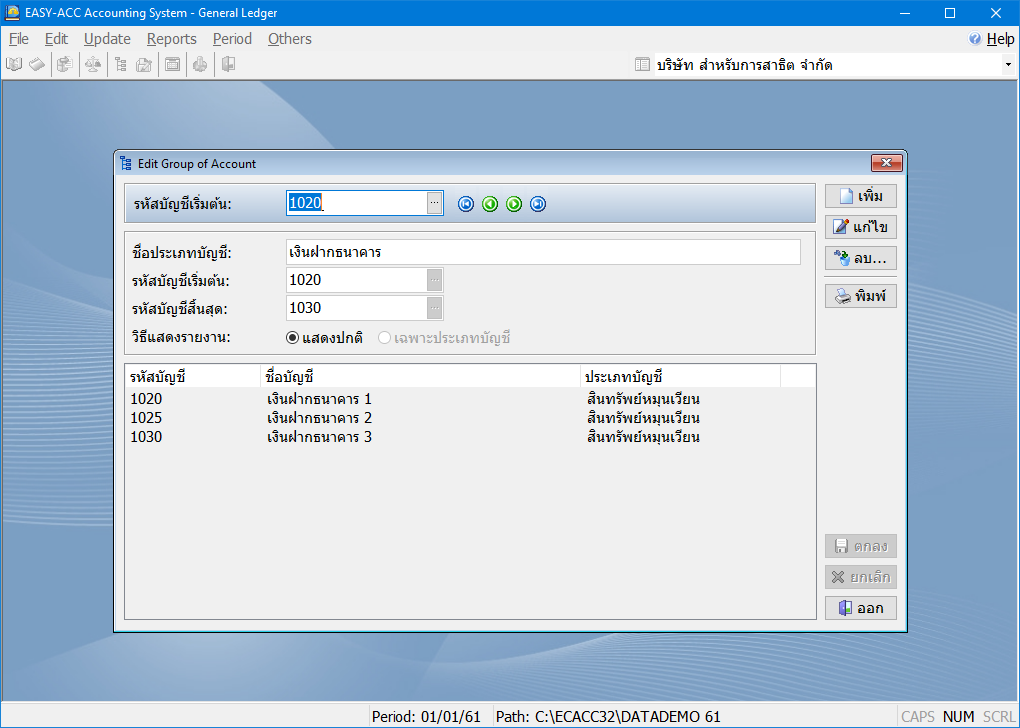Click the ออก (Exit) button
The width and height of the screenshot is (1020, 728).
860,607
